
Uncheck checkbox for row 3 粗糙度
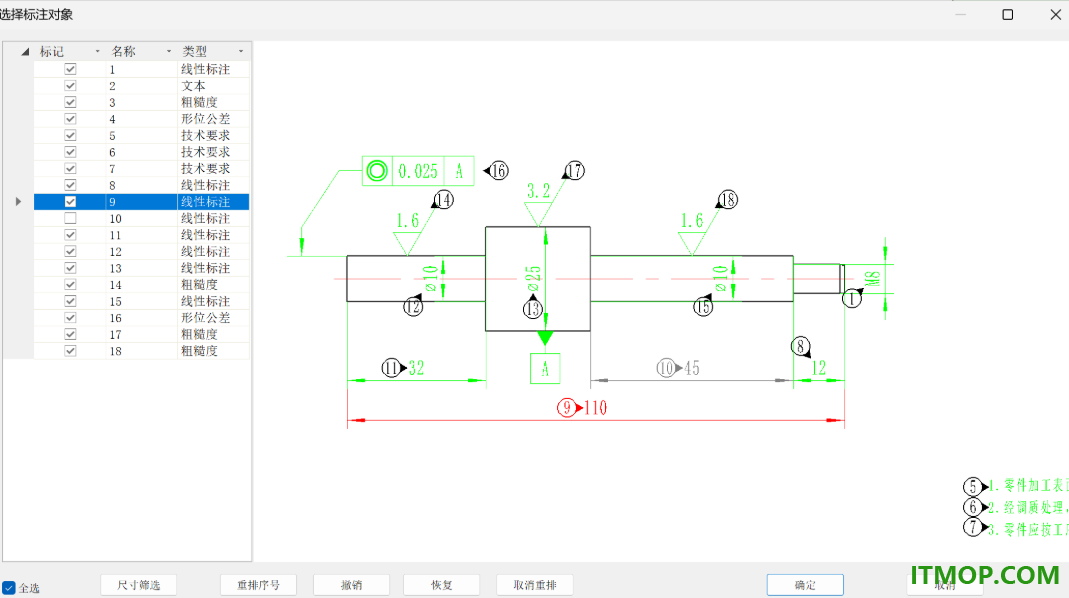(x=70, y=102)
